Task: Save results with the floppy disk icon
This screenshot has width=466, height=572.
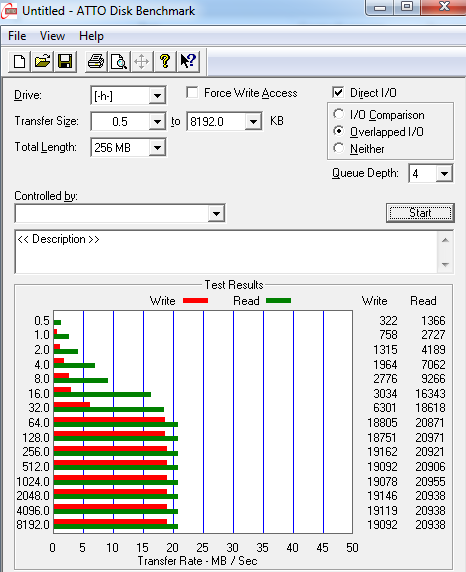Action: pos(65,61)
